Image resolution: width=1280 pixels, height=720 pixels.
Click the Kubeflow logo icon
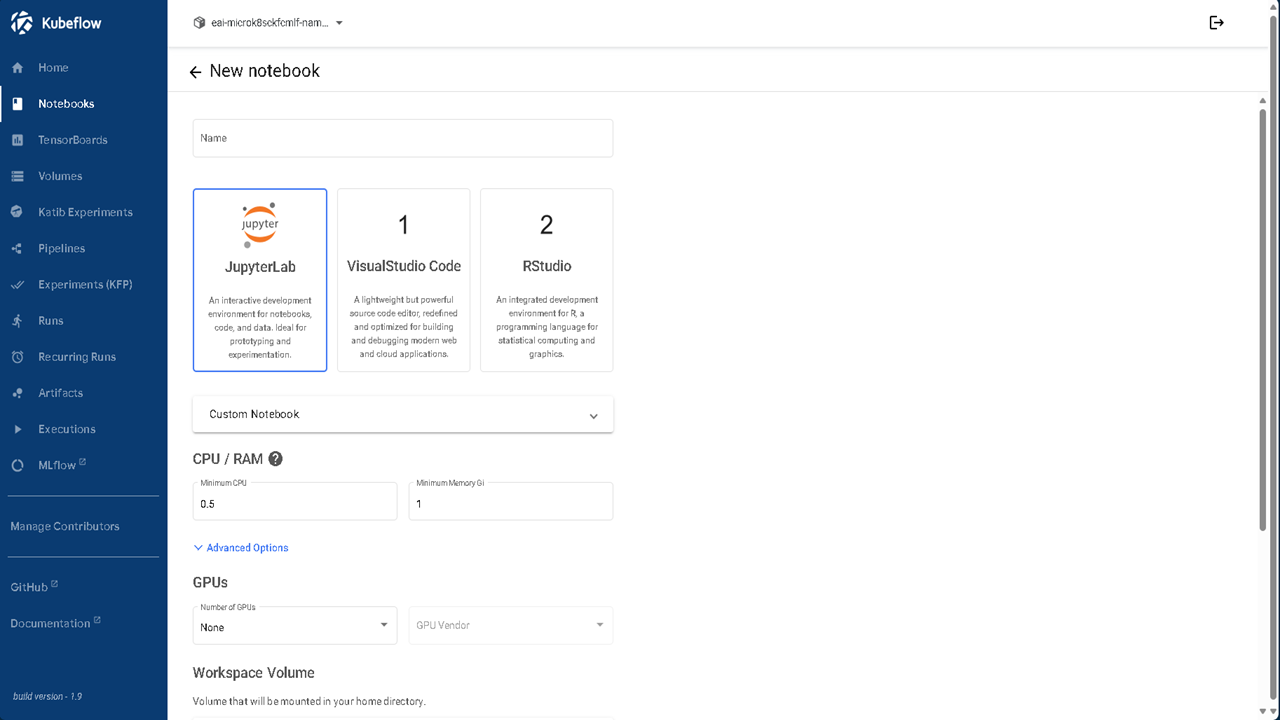click(x=22, y=23)
